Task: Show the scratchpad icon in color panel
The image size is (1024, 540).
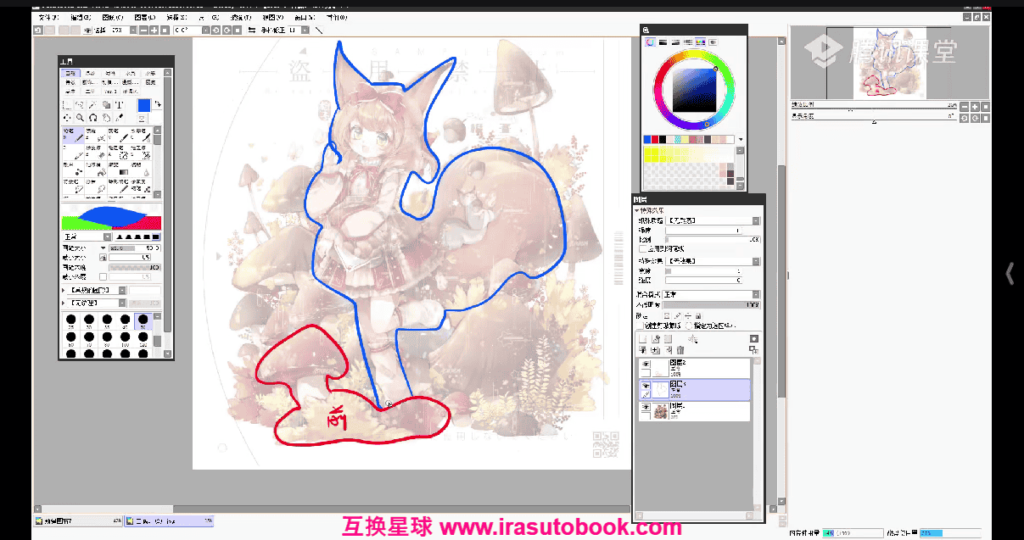Action: 712,42
